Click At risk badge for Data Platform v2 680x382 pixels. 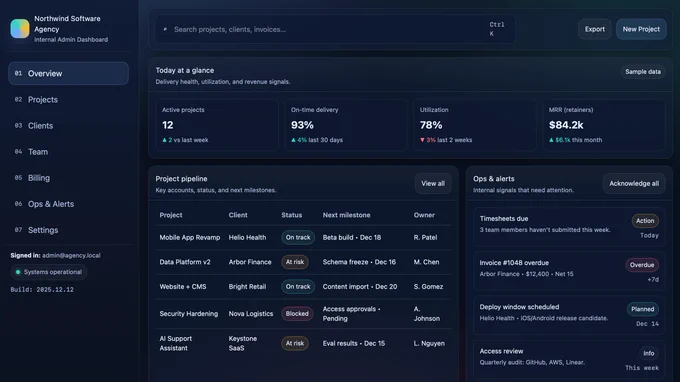click(295, 262)
